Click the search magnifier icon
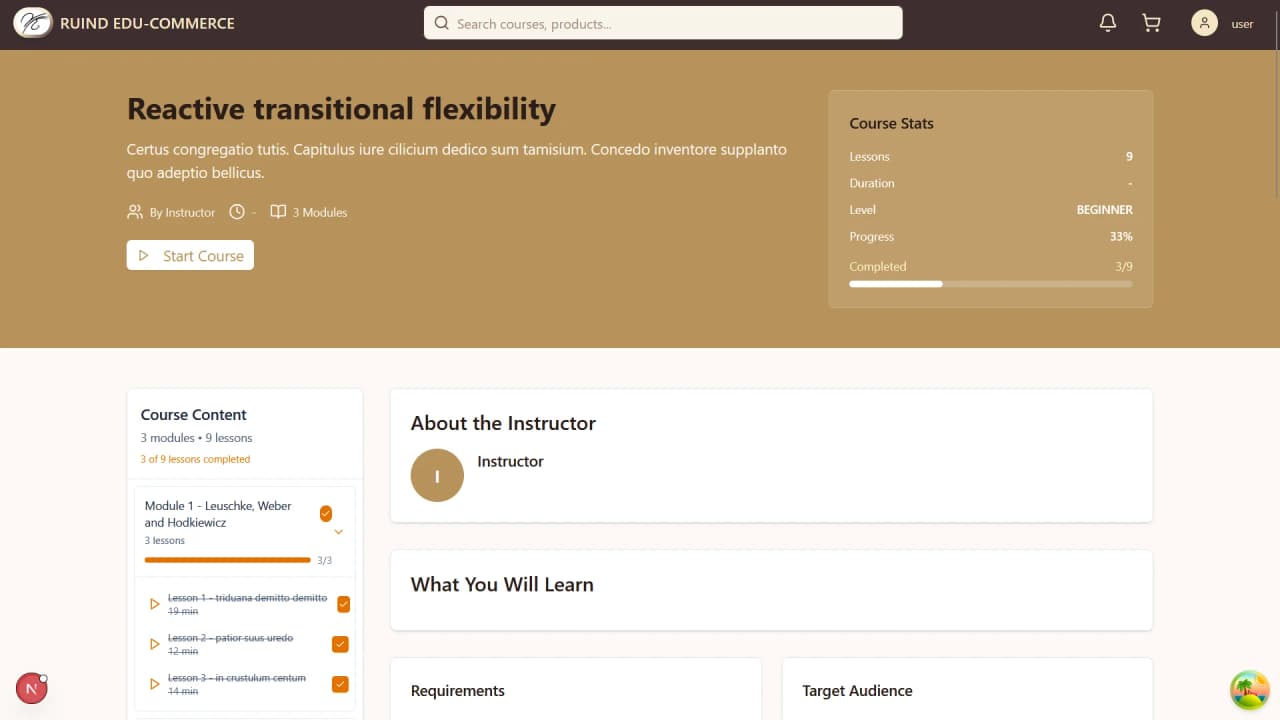 [x=441, y=22]
